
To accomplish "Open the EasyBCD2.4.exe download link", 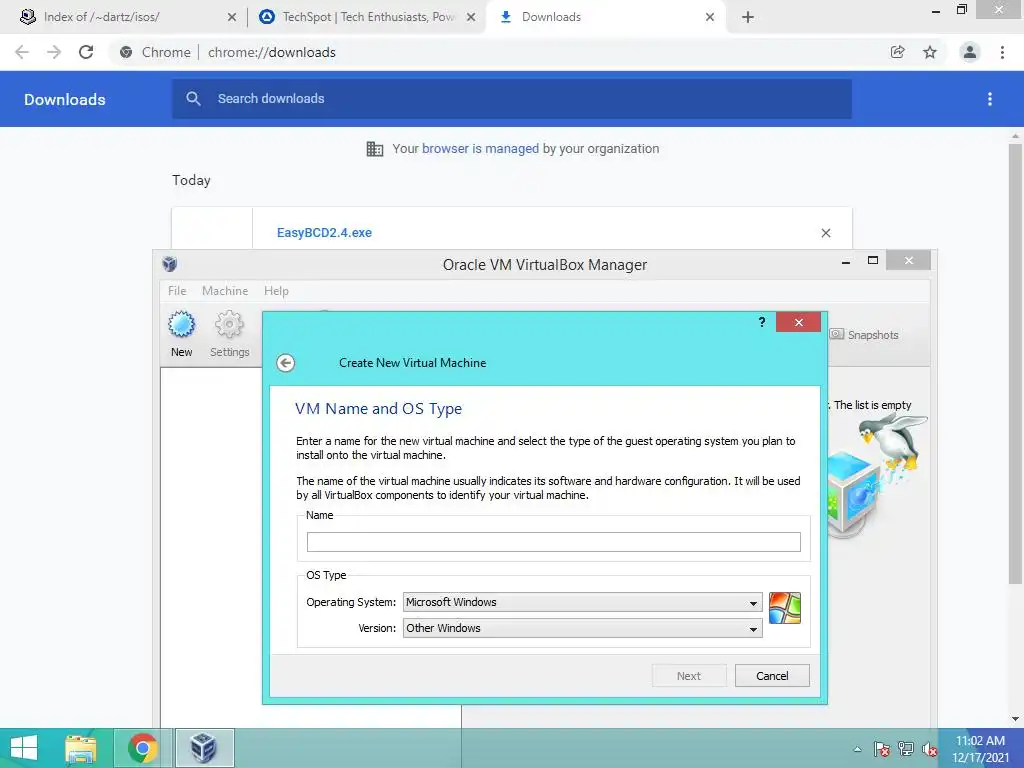I will pos(325,233).
